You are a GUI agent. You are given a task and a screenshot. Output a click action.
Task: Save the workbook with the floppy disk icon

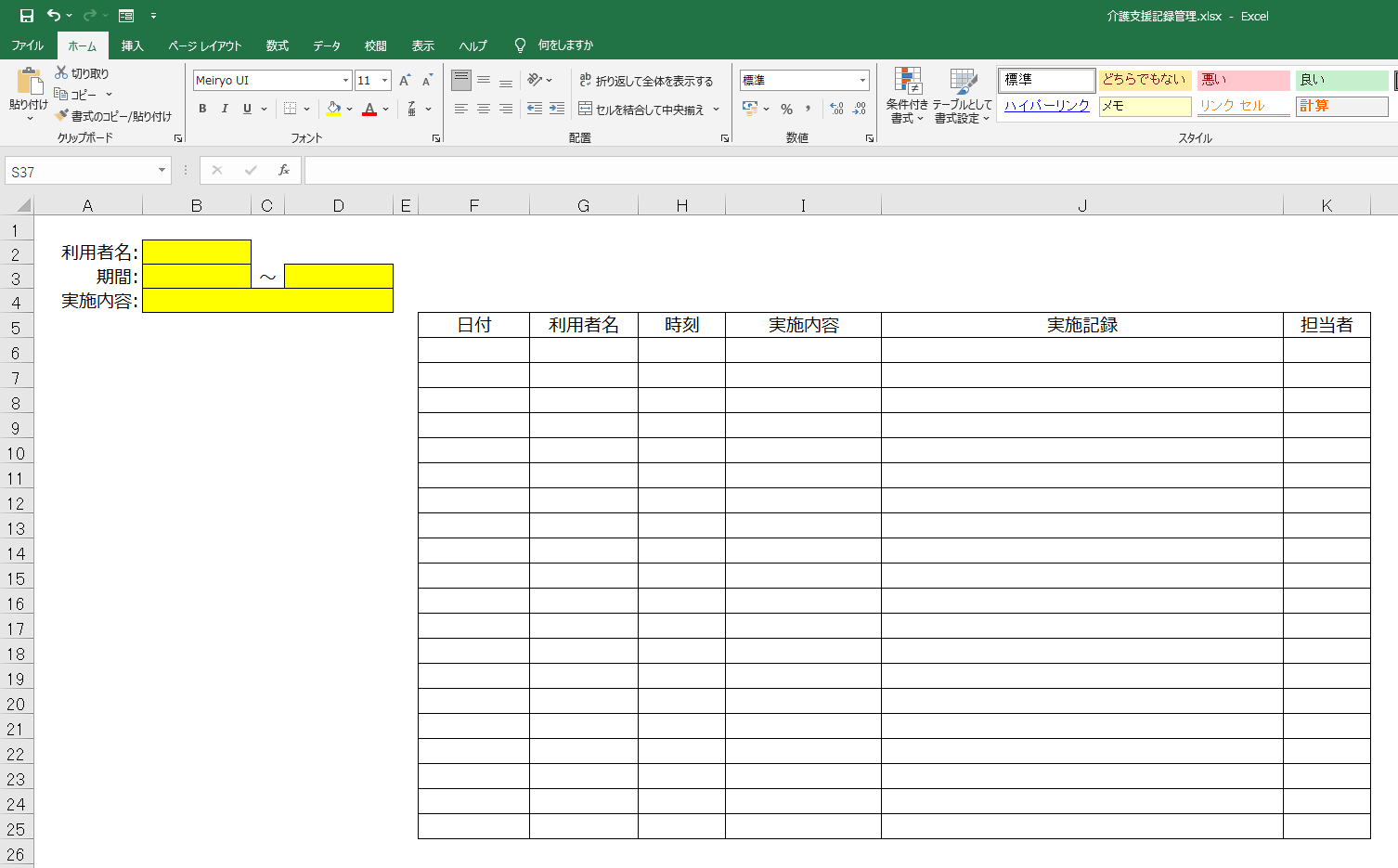[x=27, y=16]
